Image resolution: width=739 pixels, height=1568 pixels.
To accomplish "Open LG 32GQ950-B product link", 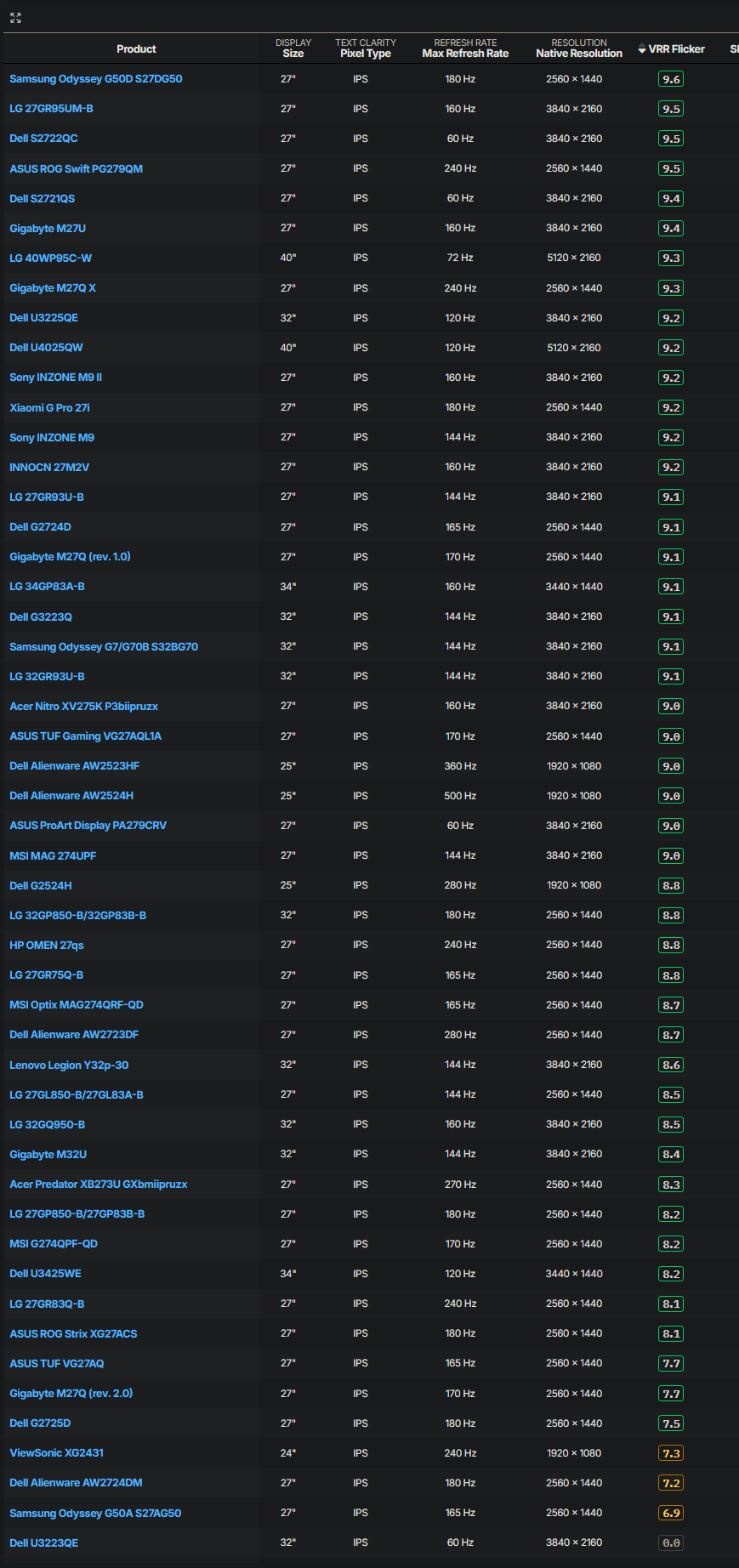I will click(x=48, y=1124).
